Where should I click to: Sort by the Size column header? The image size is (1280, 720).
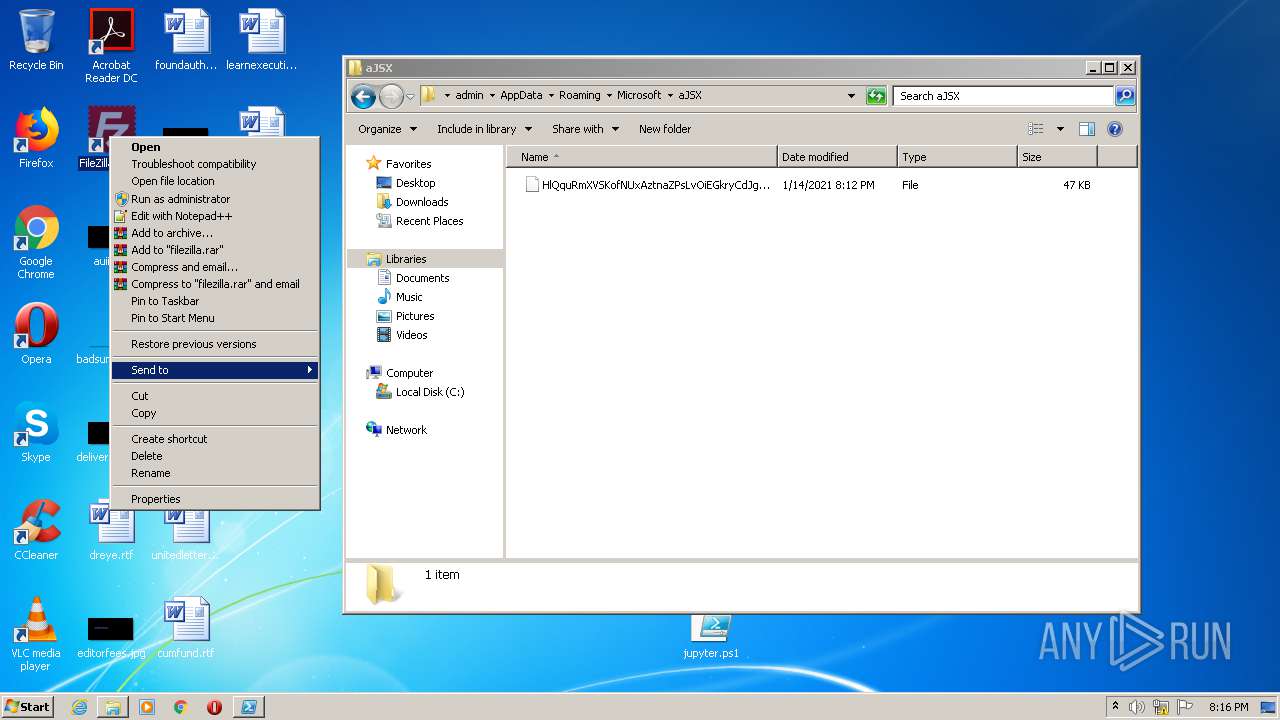(x=1057, y=157)
